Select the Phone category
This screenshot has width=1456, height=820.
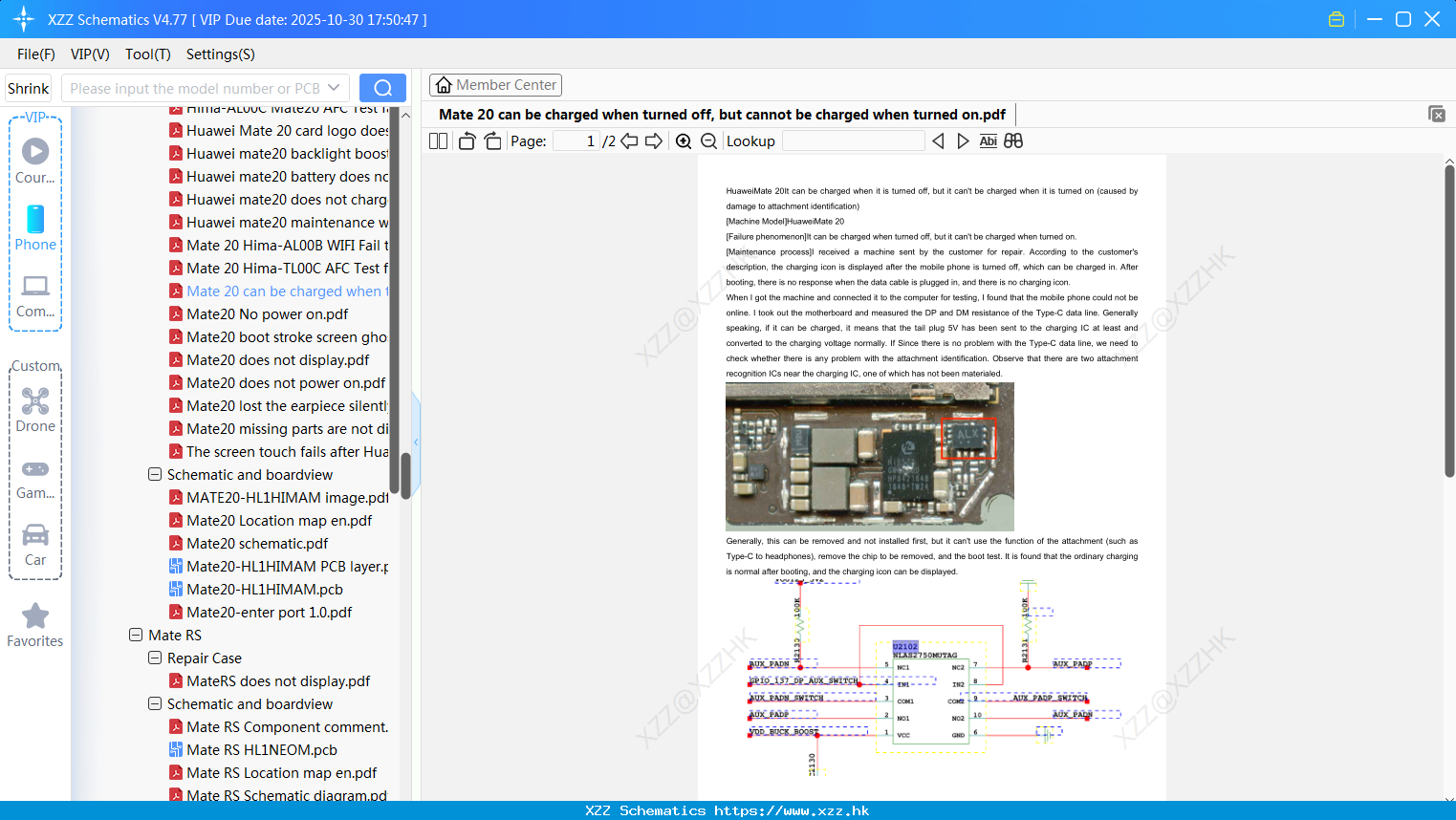[x=35, y=228]
